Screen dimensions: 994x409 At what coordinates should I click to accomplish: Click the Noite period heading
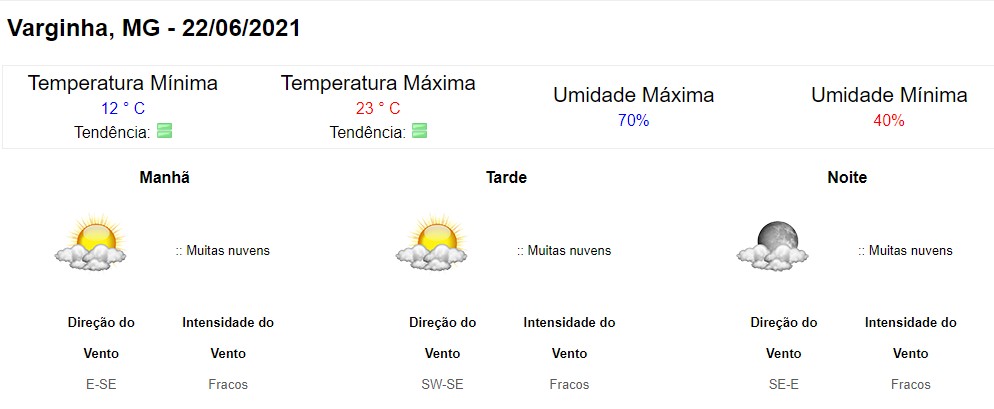(847, 178)
